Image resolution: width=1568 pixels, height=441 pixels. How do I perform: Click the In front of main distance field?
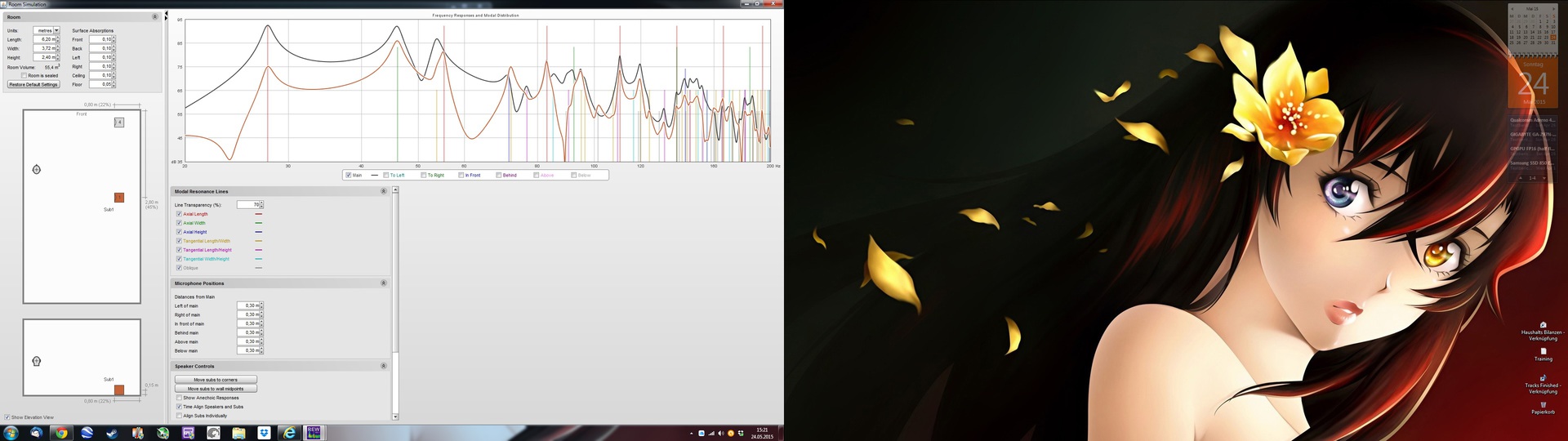point(247,323)
